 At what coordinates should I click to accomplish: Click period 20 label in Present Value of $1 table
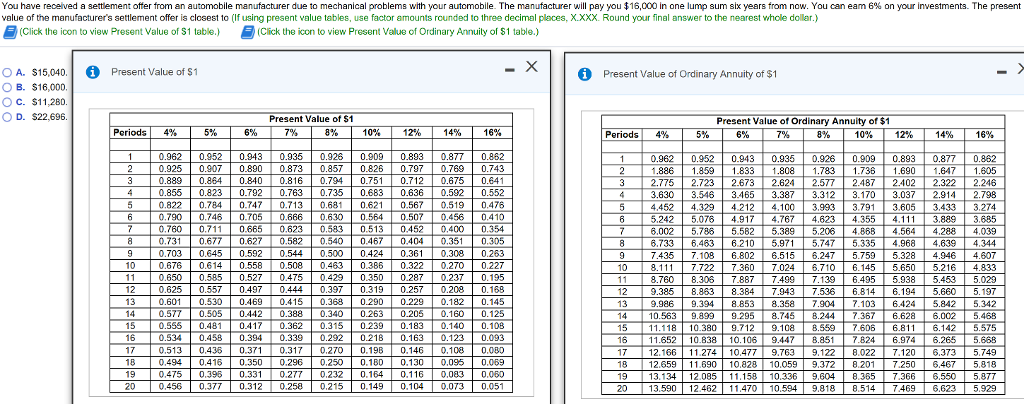[130, 386]
